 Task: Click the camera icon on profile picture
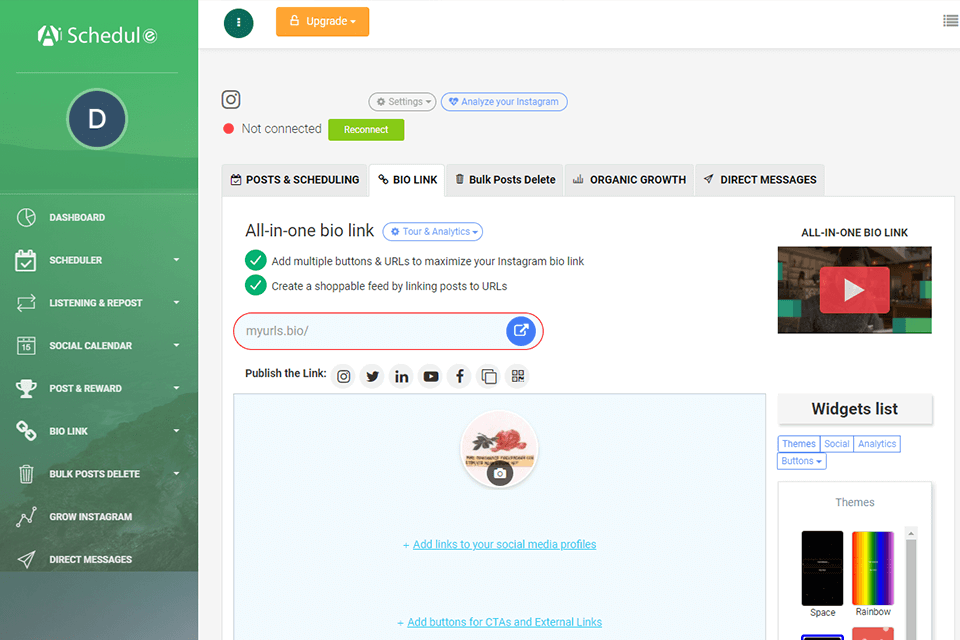click(x=500, y=473)
